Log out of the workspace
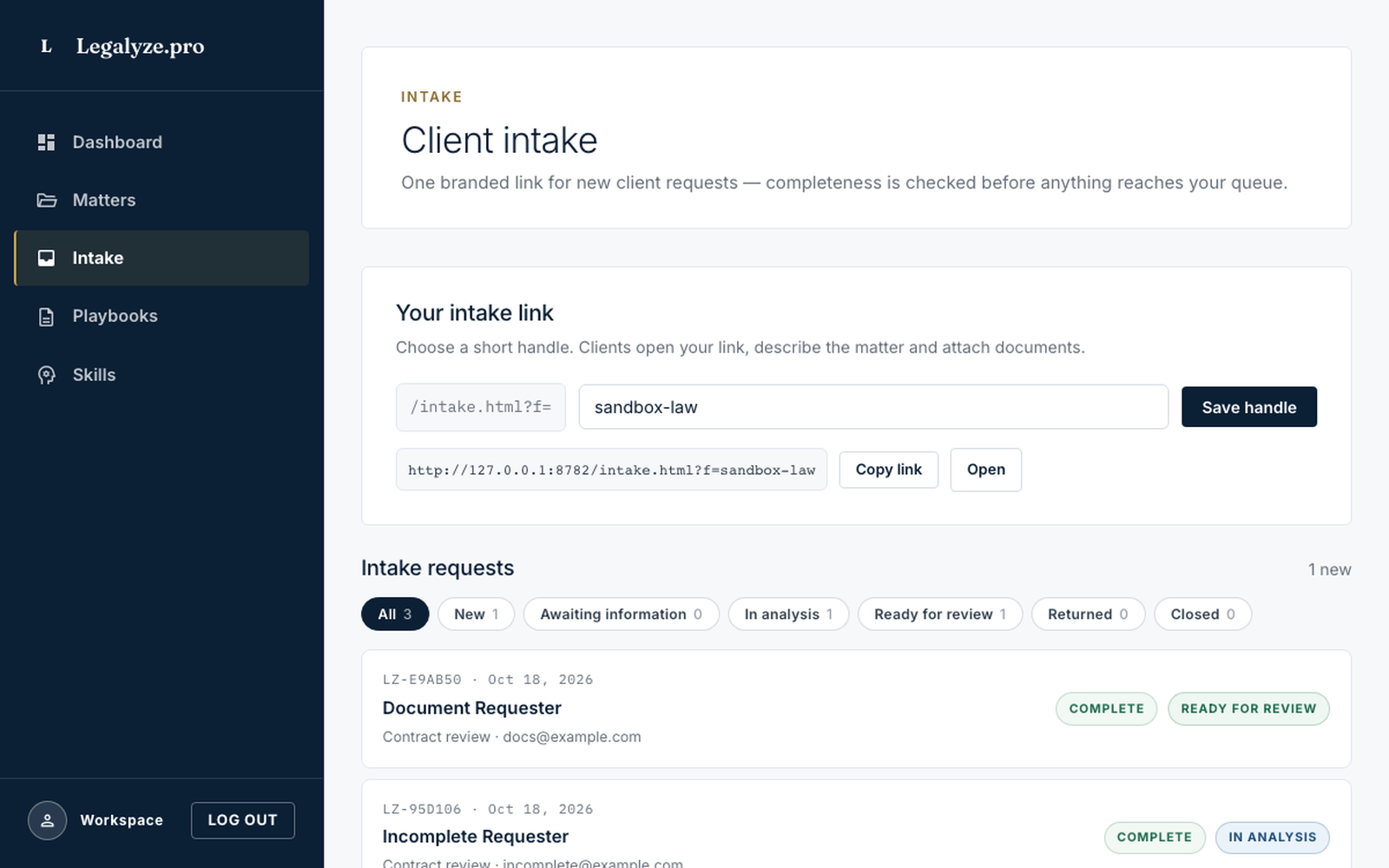1389x868 pixels. click(x=242, y=820)
